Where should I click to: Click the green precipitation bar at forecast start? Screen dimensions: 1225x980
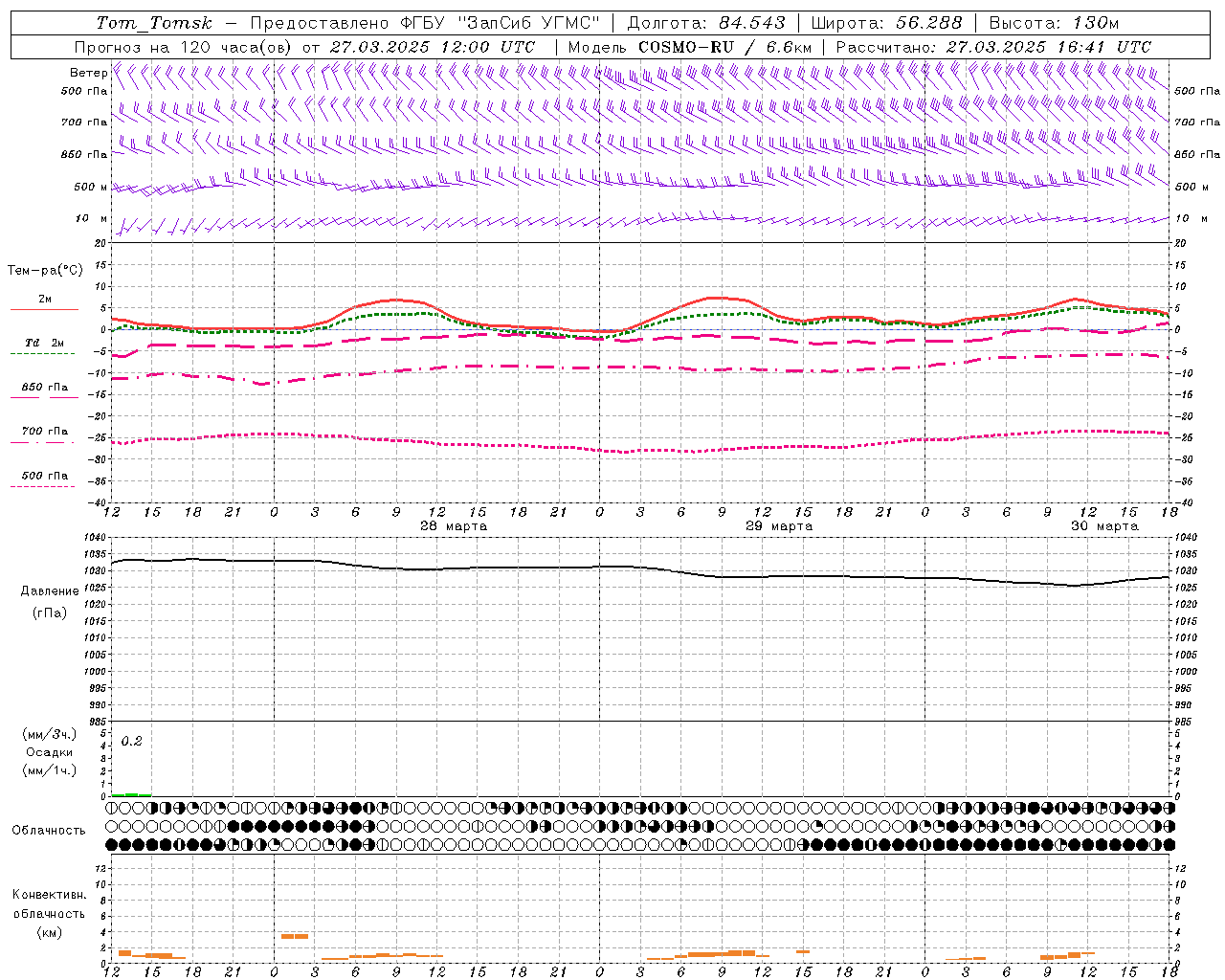[x=131, y=794]
